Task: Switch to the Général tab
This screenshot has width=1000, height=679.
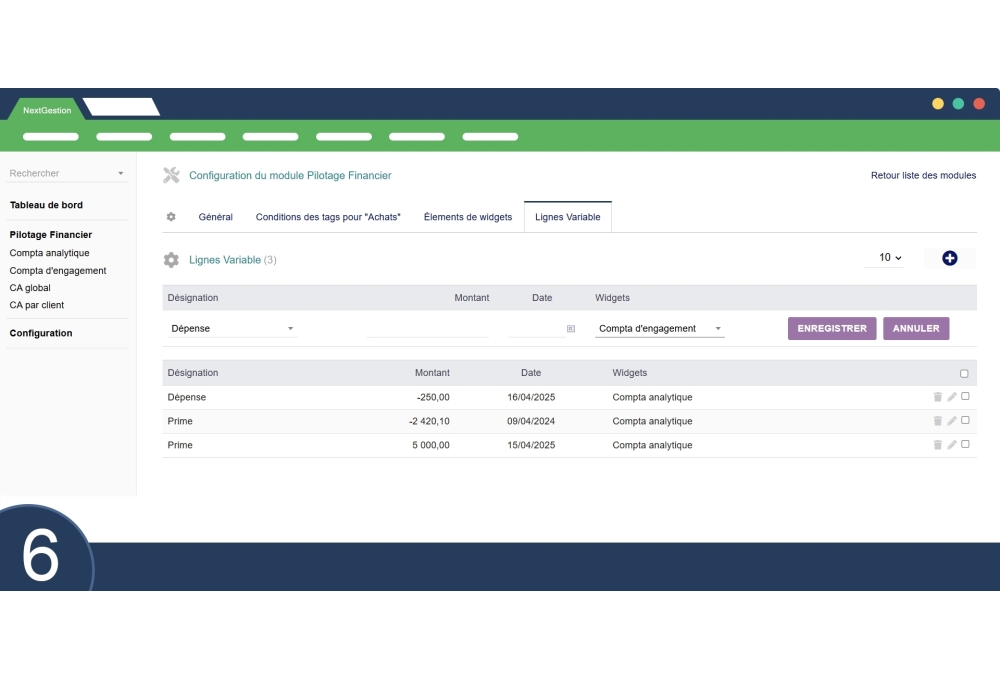Action: click(x=215, y=217)
